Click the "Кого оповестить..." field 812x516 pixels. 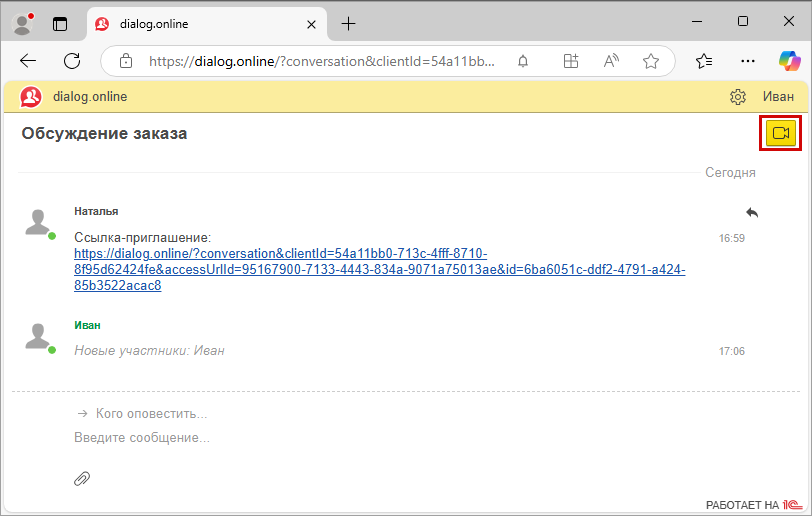pos(151,413)
